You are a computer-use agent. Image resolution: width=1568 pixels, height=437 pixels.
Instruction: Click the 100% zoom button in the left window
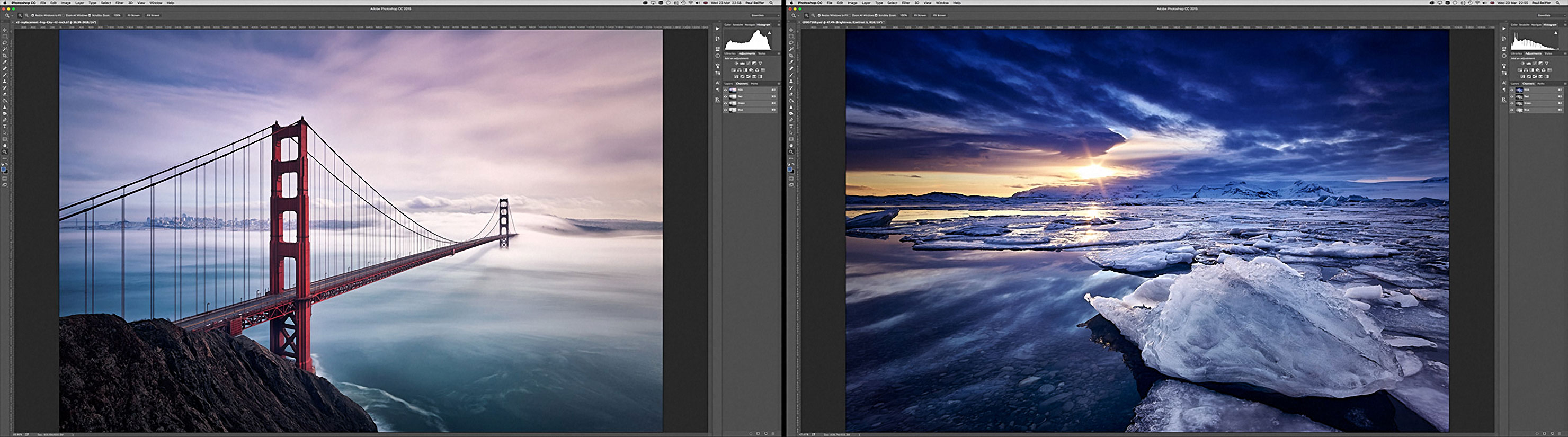point(117,15)
